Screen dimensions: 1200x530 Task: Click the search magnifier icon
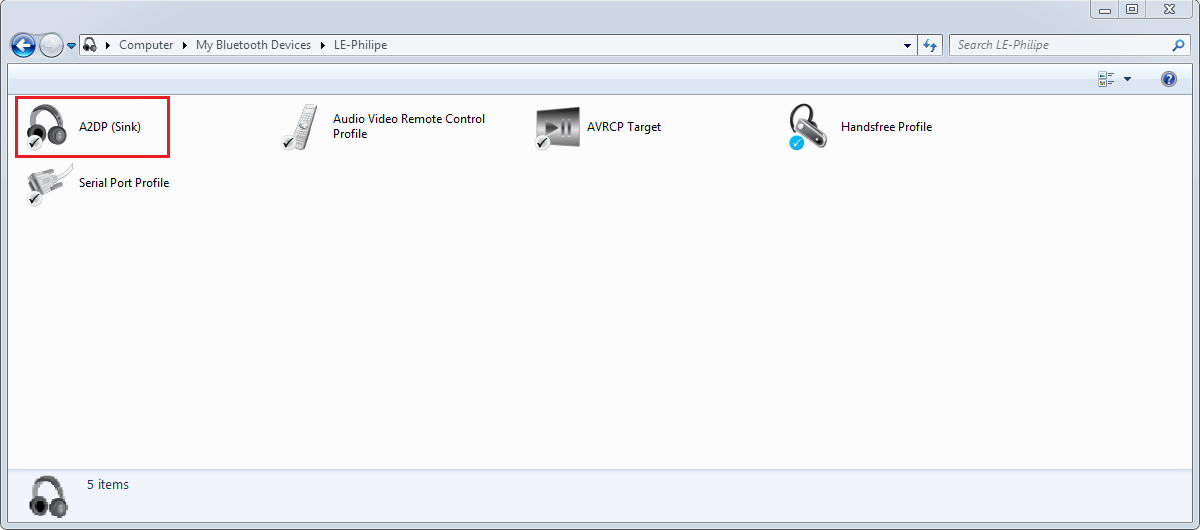[1178, 45]
